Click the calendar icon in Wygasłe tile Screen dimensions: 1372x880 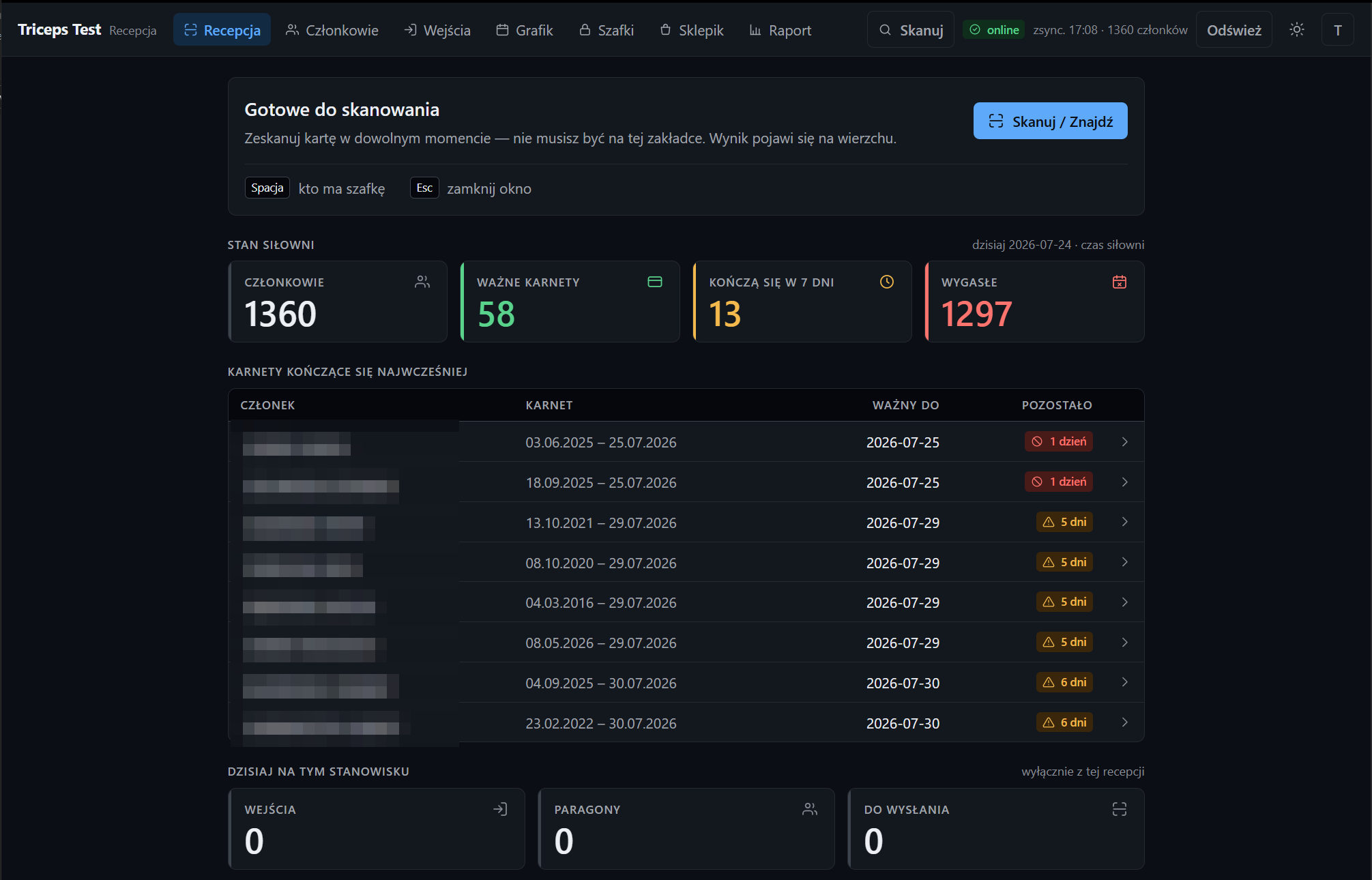(x=1119, y=282)
